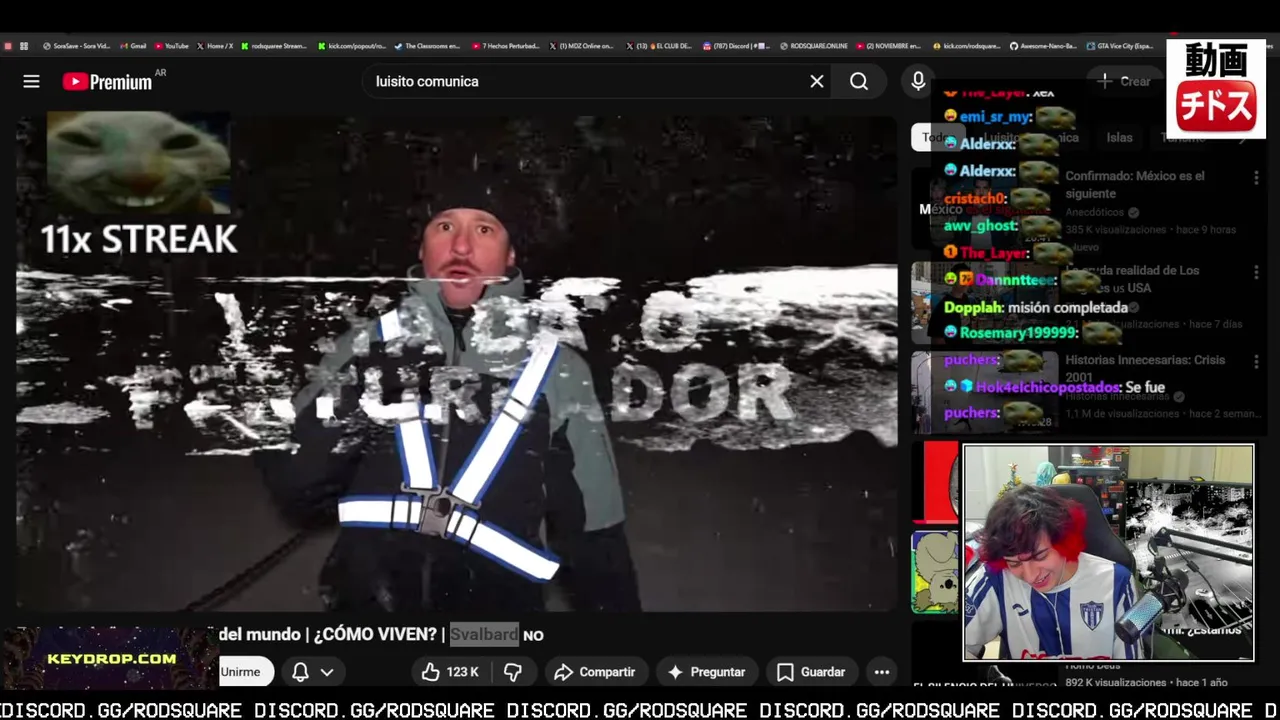This screenshot has width=1280, height=720.
Task: Switch to '7 Hechos Perturbad...' tab
Action: 505,46
